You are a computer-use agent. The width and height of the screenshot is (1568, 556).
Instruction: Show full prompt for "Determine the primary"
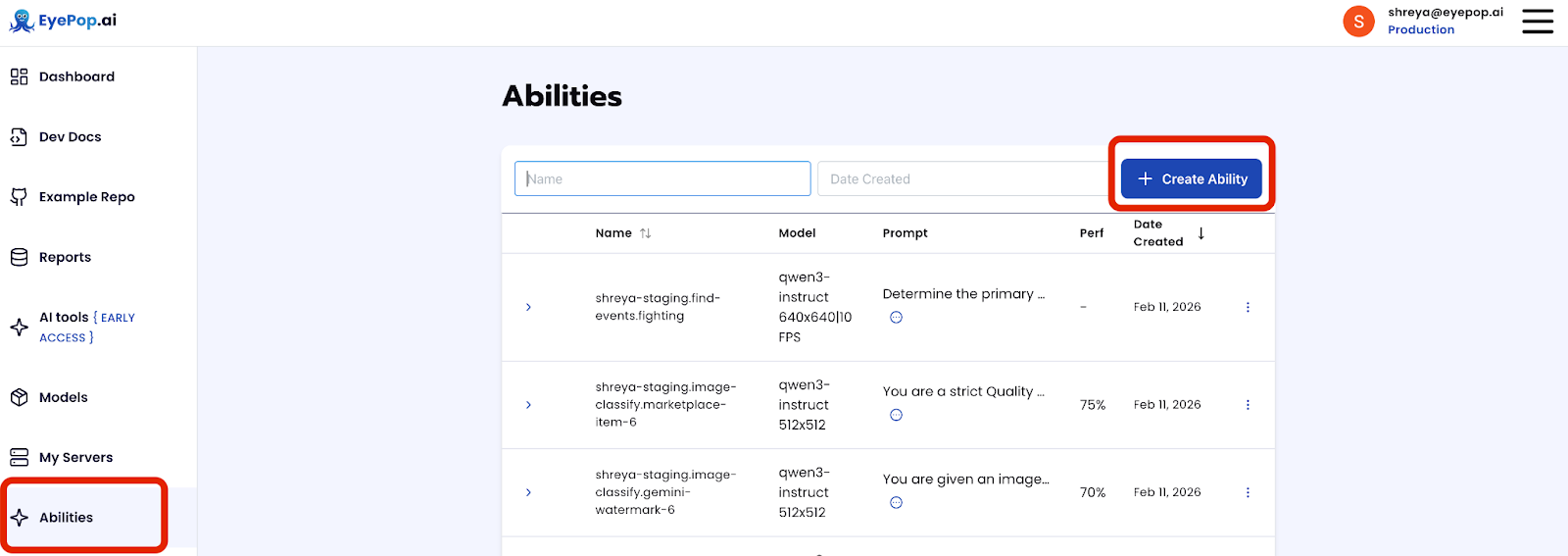pyautogui.click(x=896, y=318)
